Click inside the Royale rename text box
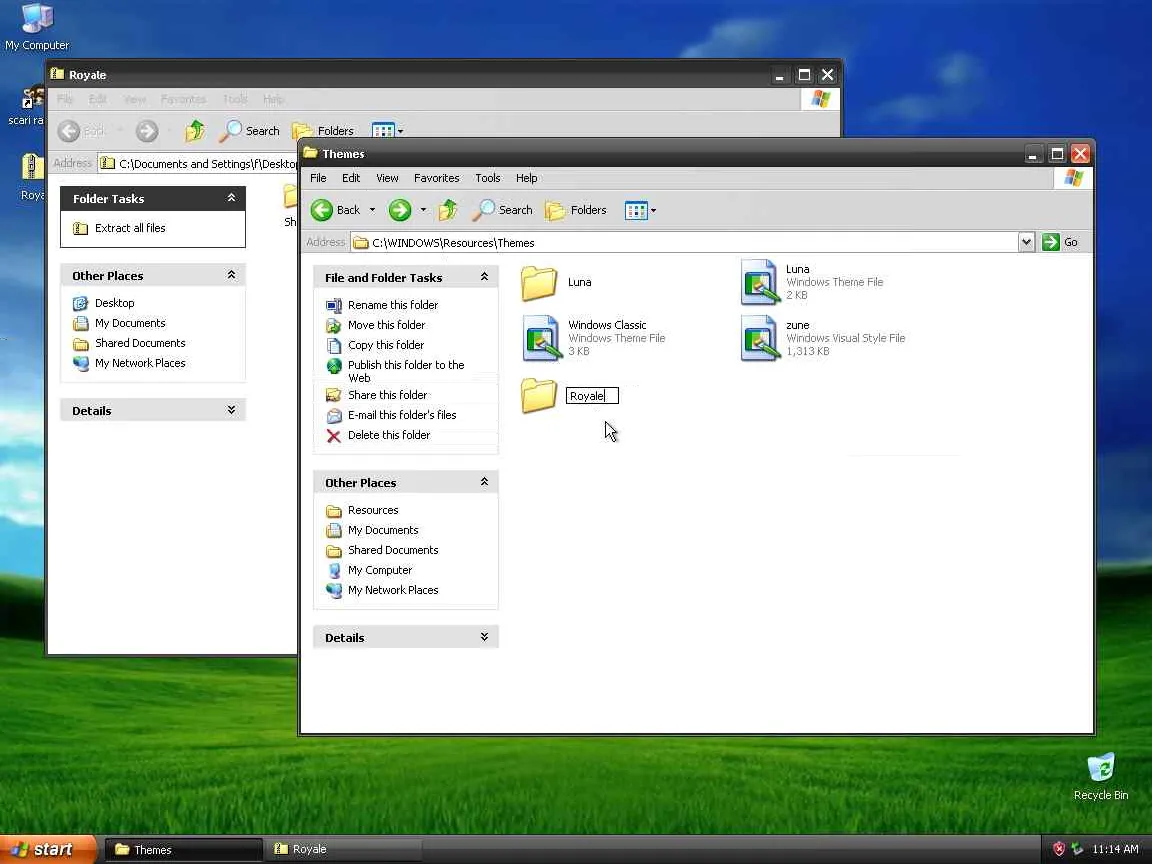This screenshot has width=1152, height=864. 592,396
